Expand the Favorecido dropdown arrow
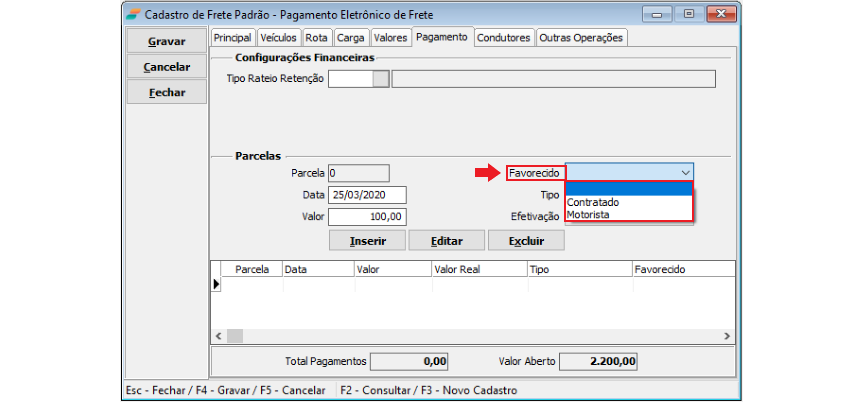 [x=684, y=172]
